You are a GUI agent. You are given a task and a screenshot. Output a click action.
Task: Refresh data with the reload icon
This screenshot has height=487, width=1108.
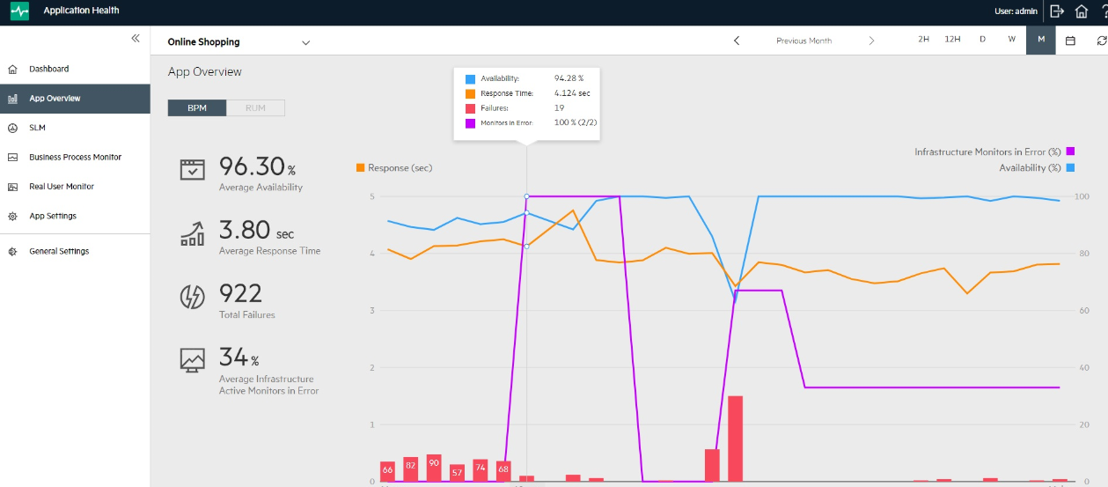(x=1101, y=40)
